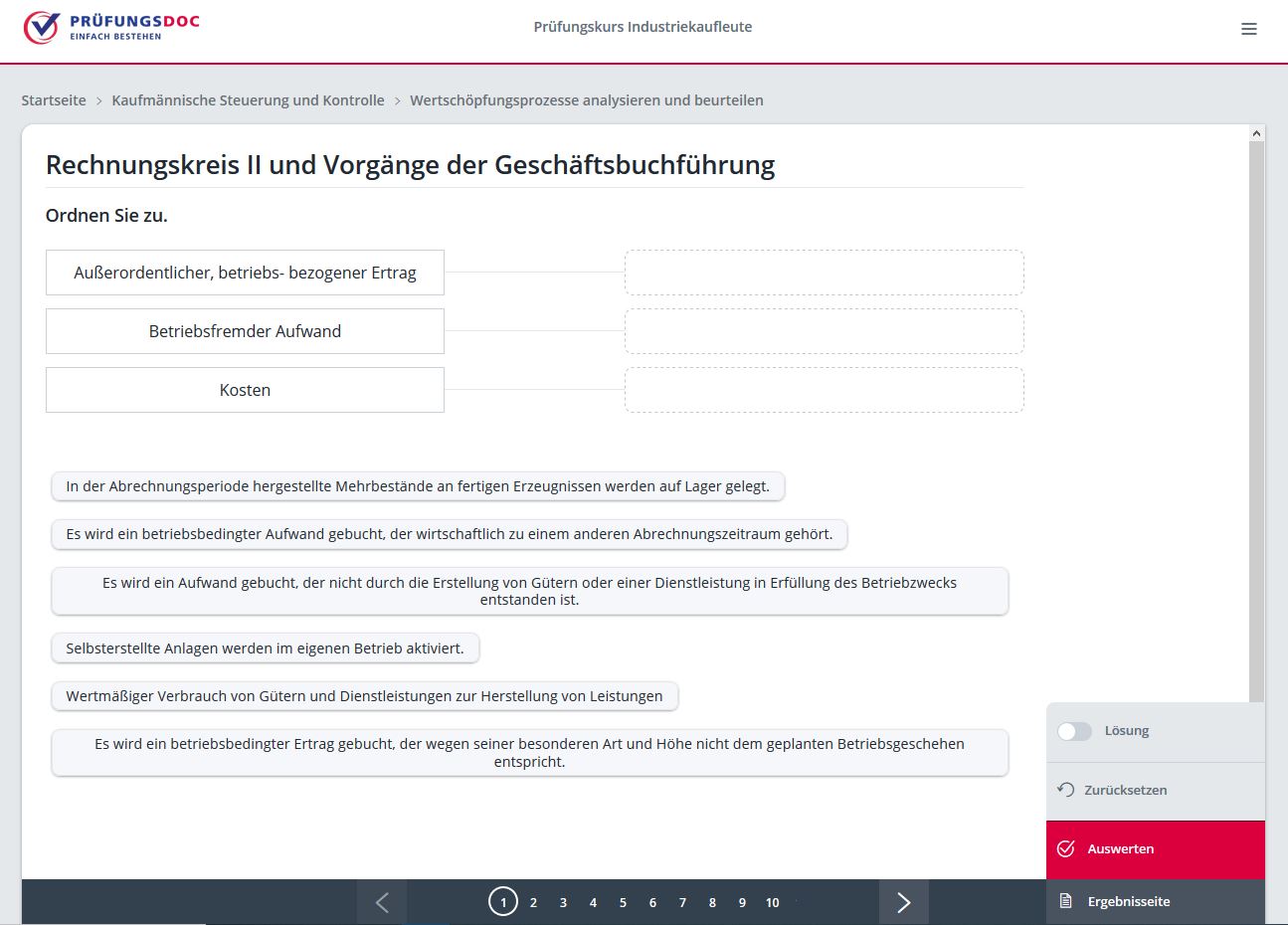Toggle the Lösung switch
Image resolution: width=1288 pixels, height=925 pixels.
1074,731
